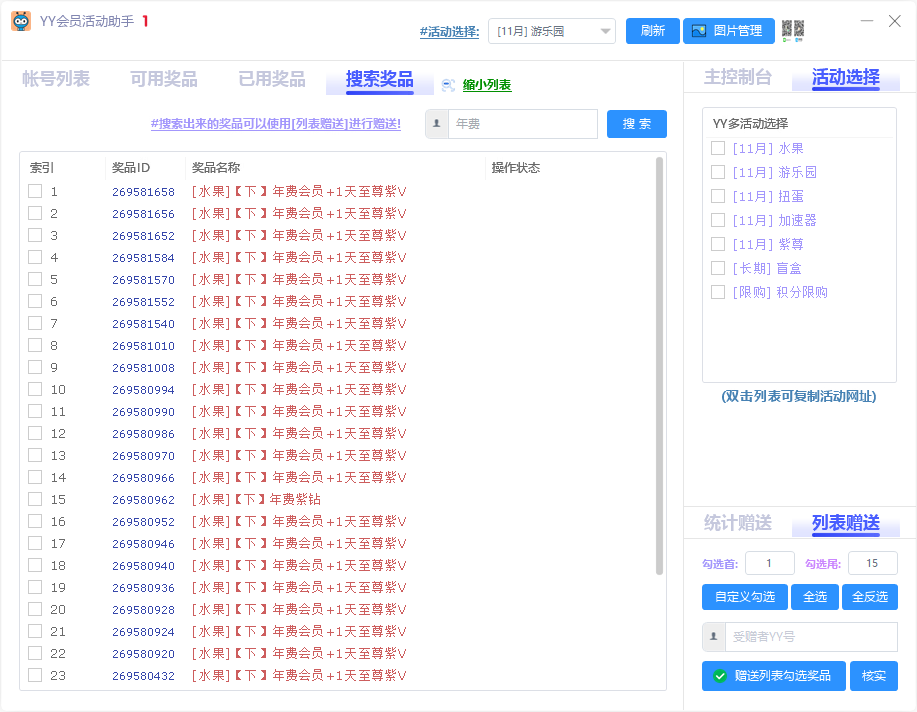Click the 全反选 button

(x=870, y=597)
